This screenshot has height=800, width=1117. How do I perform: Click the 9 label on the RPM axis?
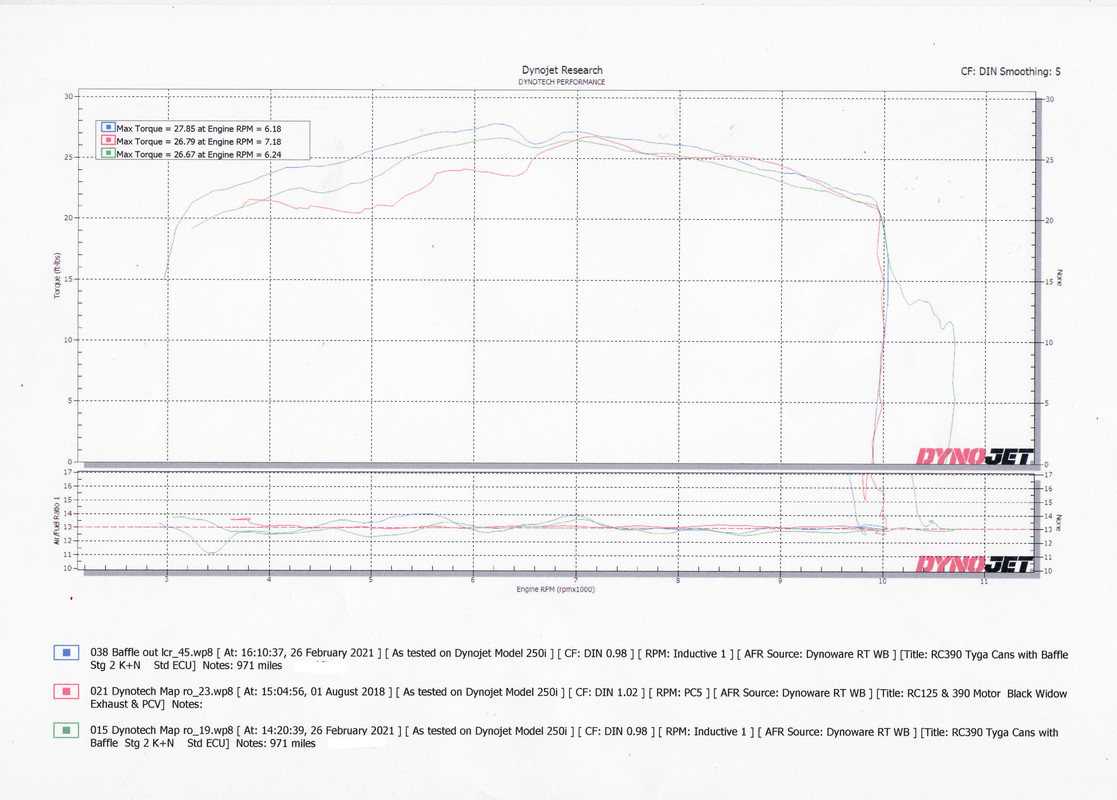tap(780, 581)
